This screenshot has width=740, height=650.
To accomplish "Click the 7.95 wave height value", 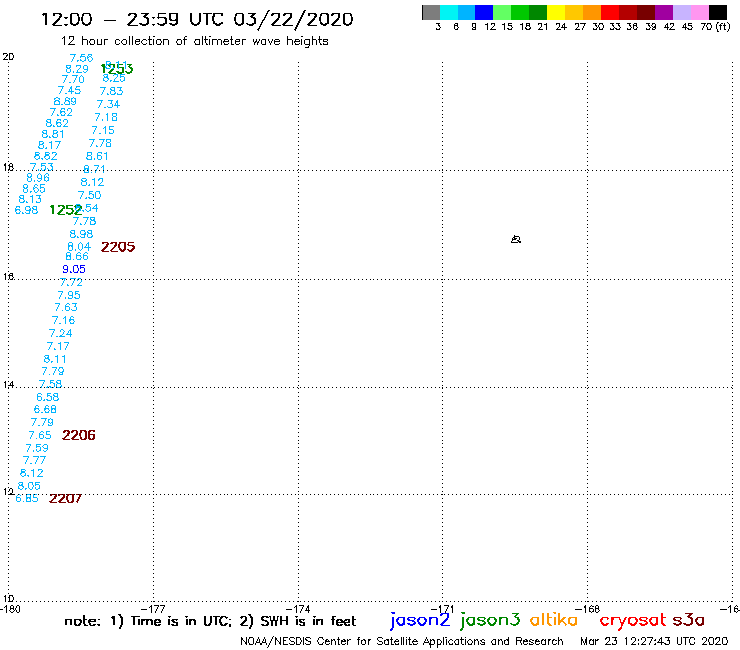I will (x=69, y=295).
